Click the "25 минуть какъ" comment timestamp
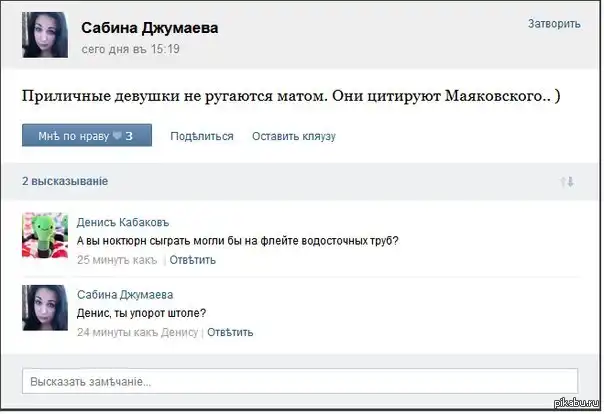 click(x=117, y=259)
